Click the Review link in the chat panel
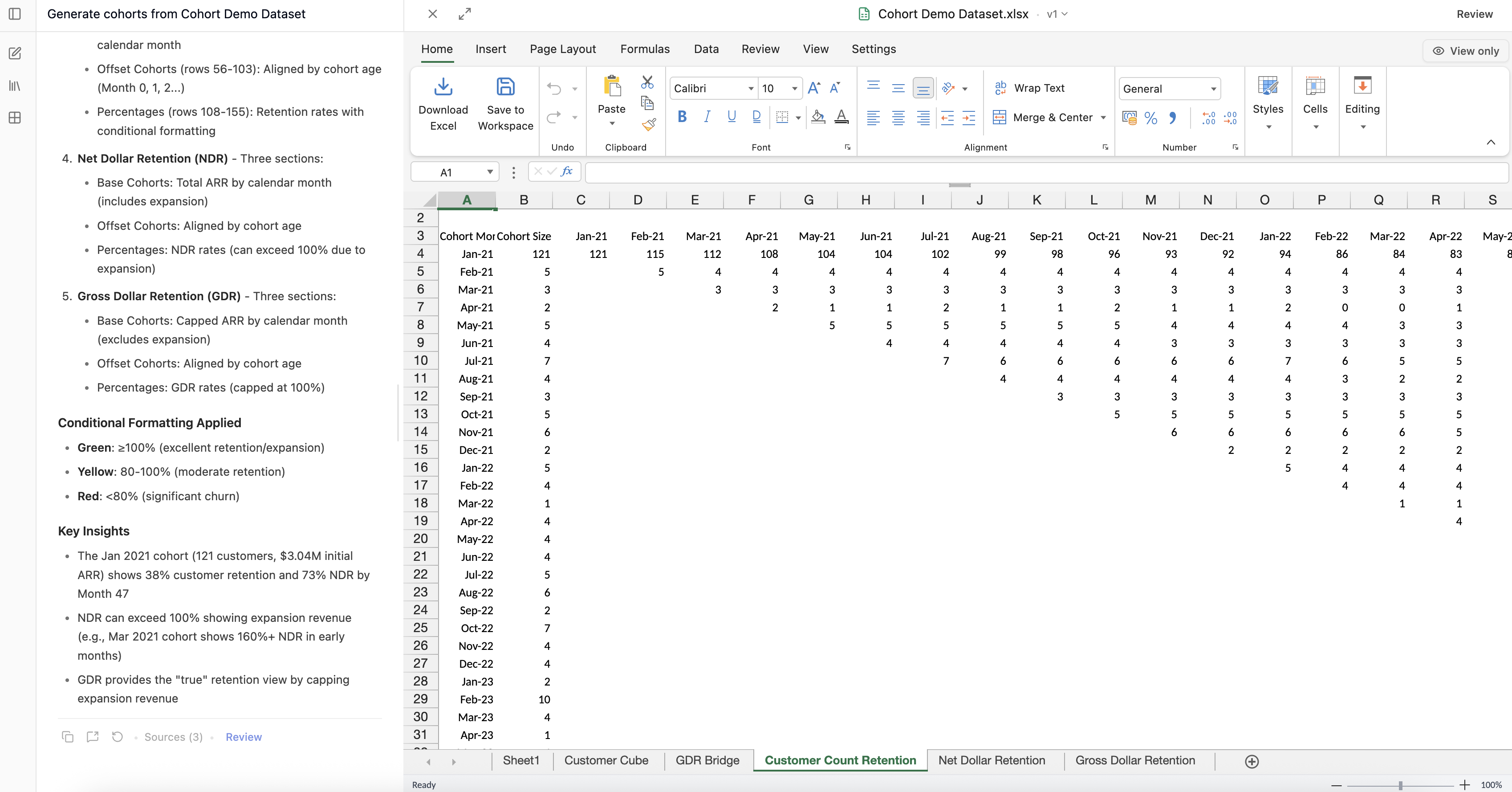This screenshot has width=1512, height=792. point(244,736)
